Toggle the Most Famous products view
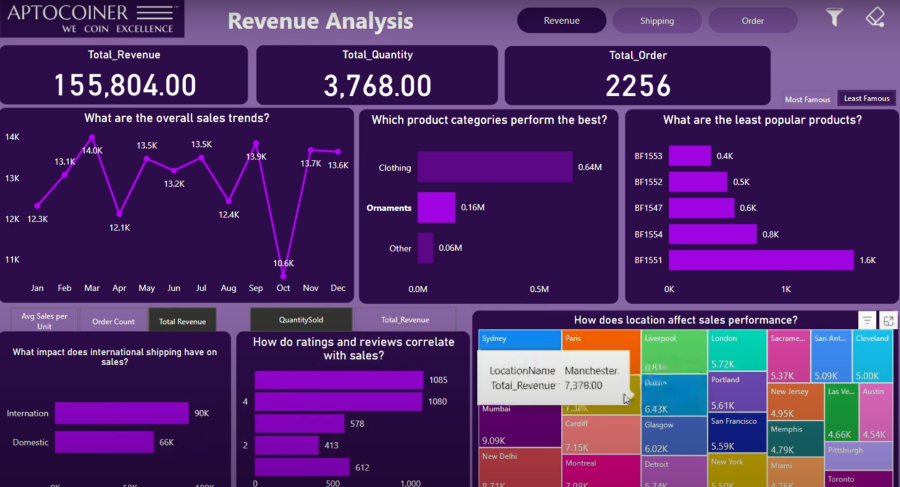Image resolution: width=900 pixels, height=487 pixels. pos(808,99)
